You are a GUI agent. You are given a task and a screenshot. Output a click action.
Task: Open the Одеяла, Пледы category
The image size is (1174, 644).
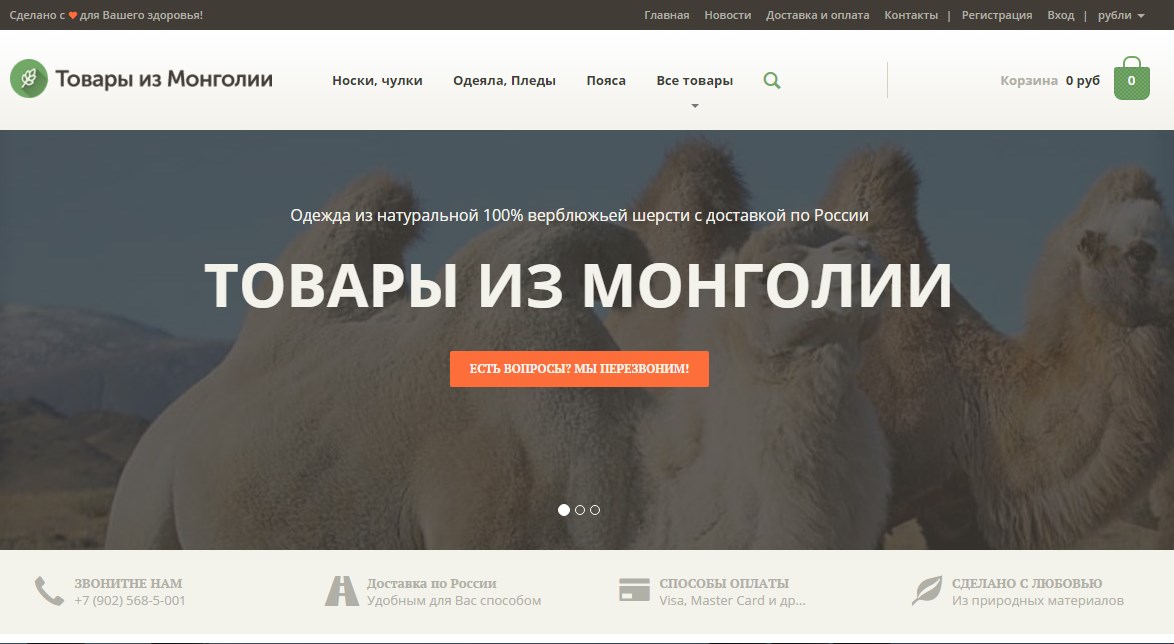pos(504,81)
